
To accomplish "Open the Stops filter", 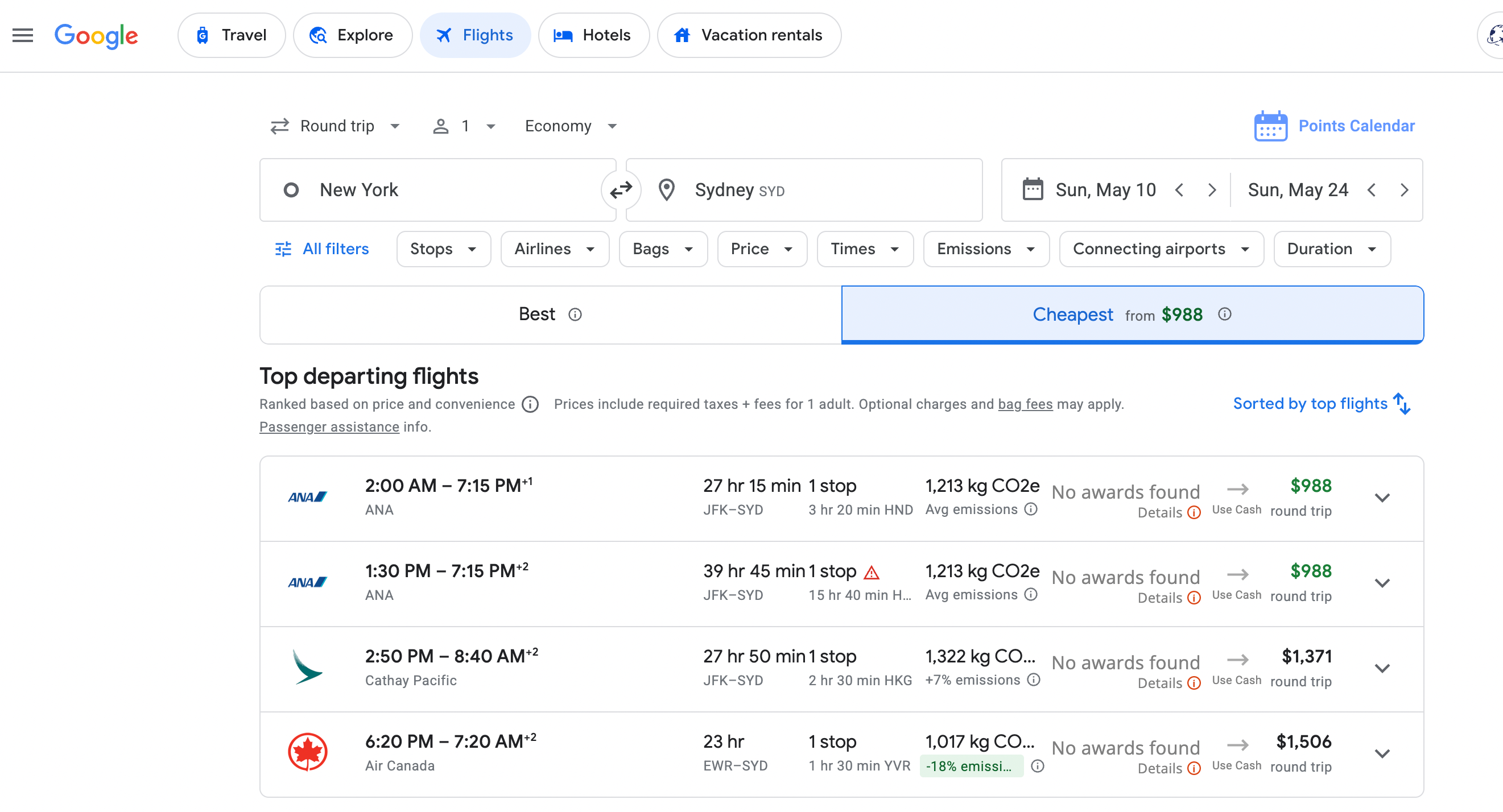I will click(443, 249).
